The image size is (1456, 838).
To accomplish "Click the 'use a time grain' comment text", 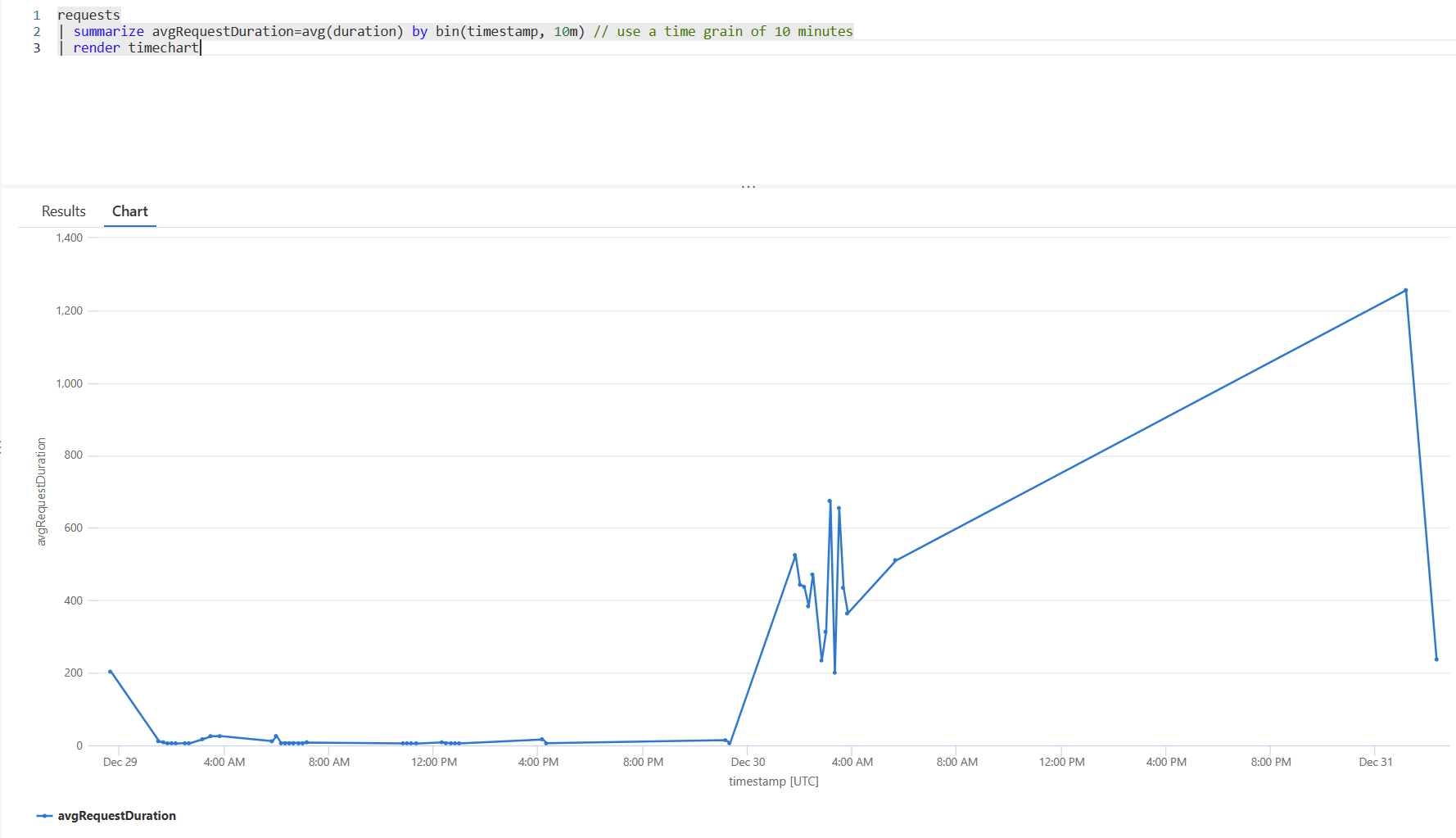I will [678, 31].
